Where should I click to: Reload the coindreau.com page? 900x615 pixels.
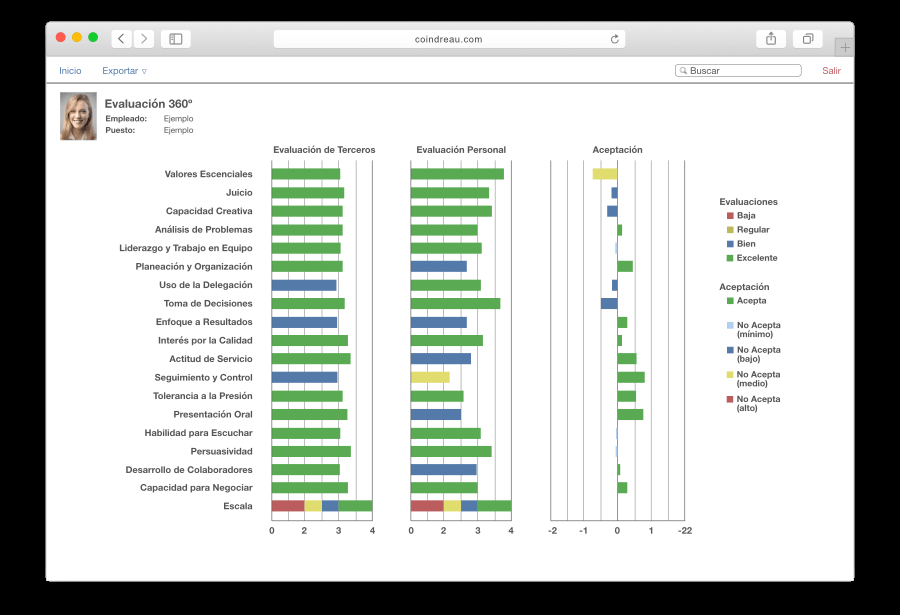coord(615,39)
